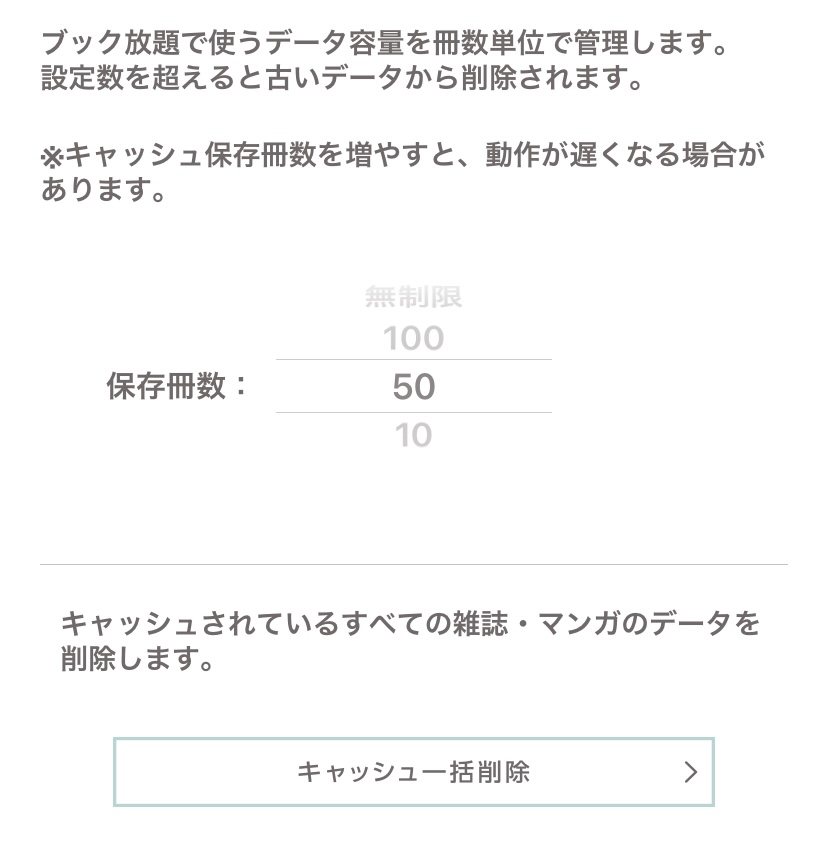
Task: Click the ブック放題で使うデータ容量 description line
Action: click(385, 43)
